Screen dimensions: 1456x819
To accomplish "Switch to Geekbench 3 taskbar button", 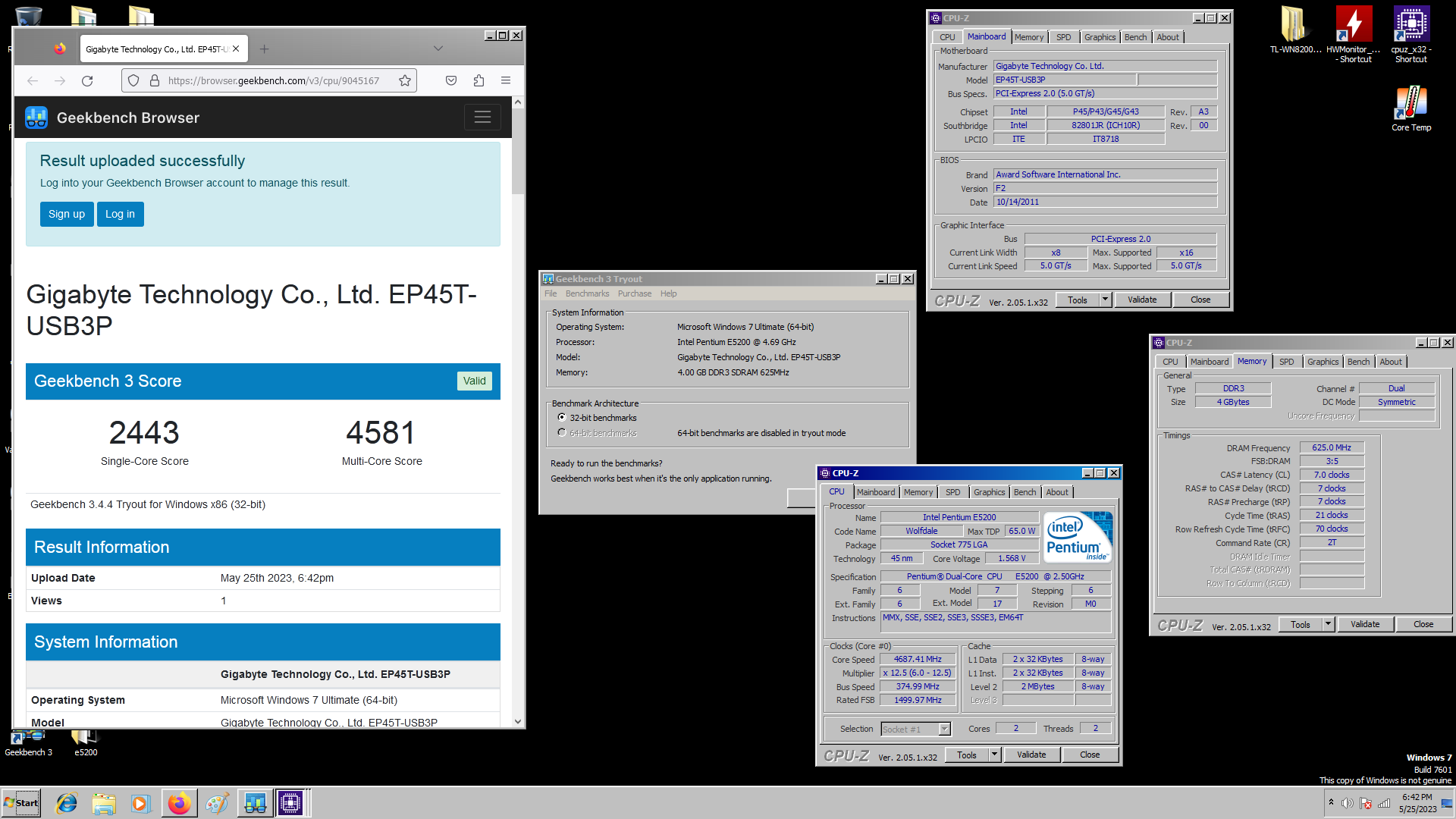I will (x=255, y=803).
